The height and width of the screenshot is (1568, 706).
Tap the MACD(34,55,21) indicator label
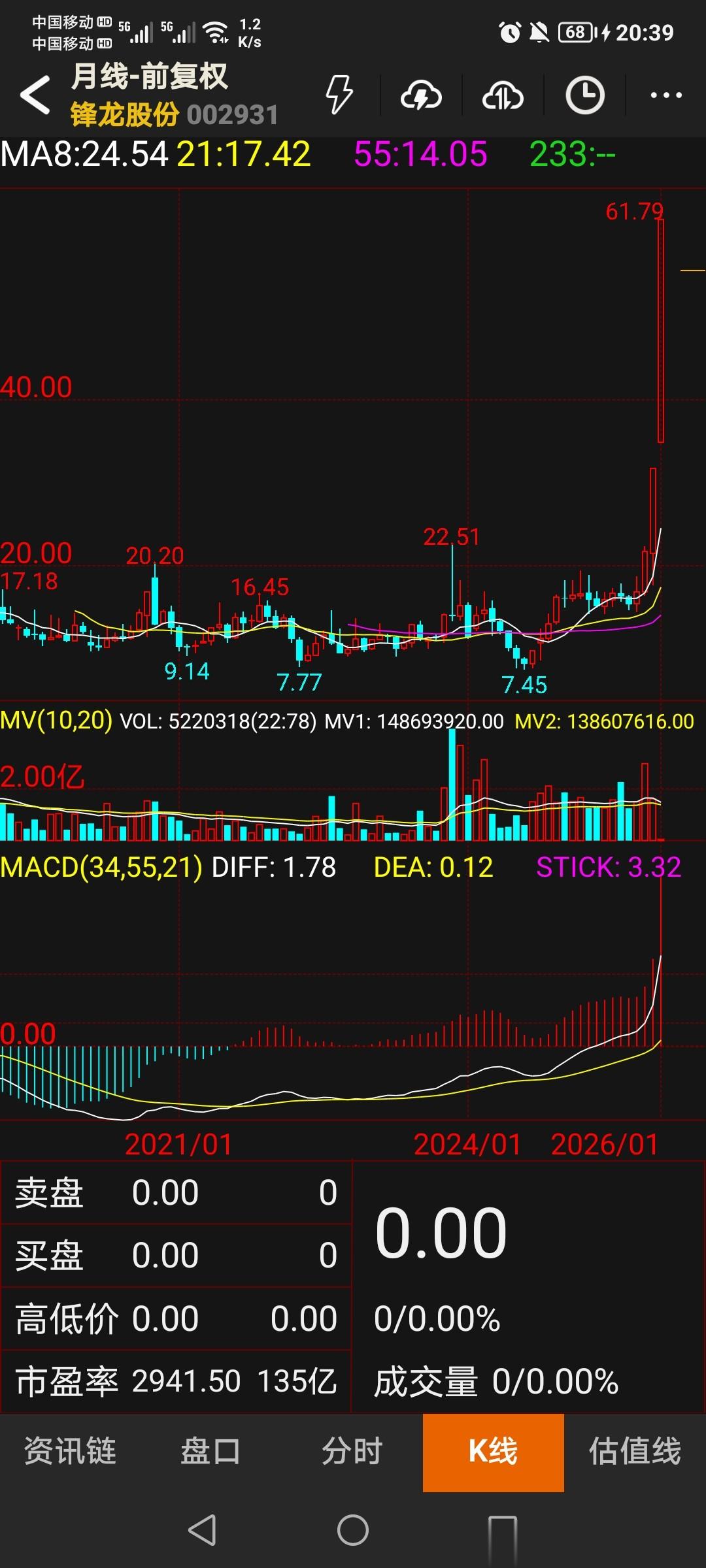pos(101,868)
